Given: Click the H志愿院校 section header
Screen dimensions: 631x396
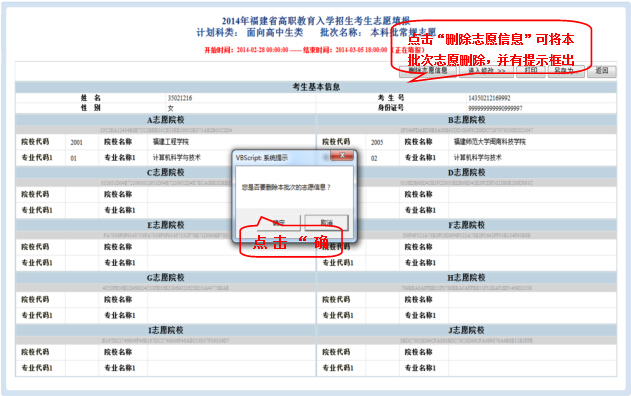Looking at the screenshot, I should click(467, 277).
